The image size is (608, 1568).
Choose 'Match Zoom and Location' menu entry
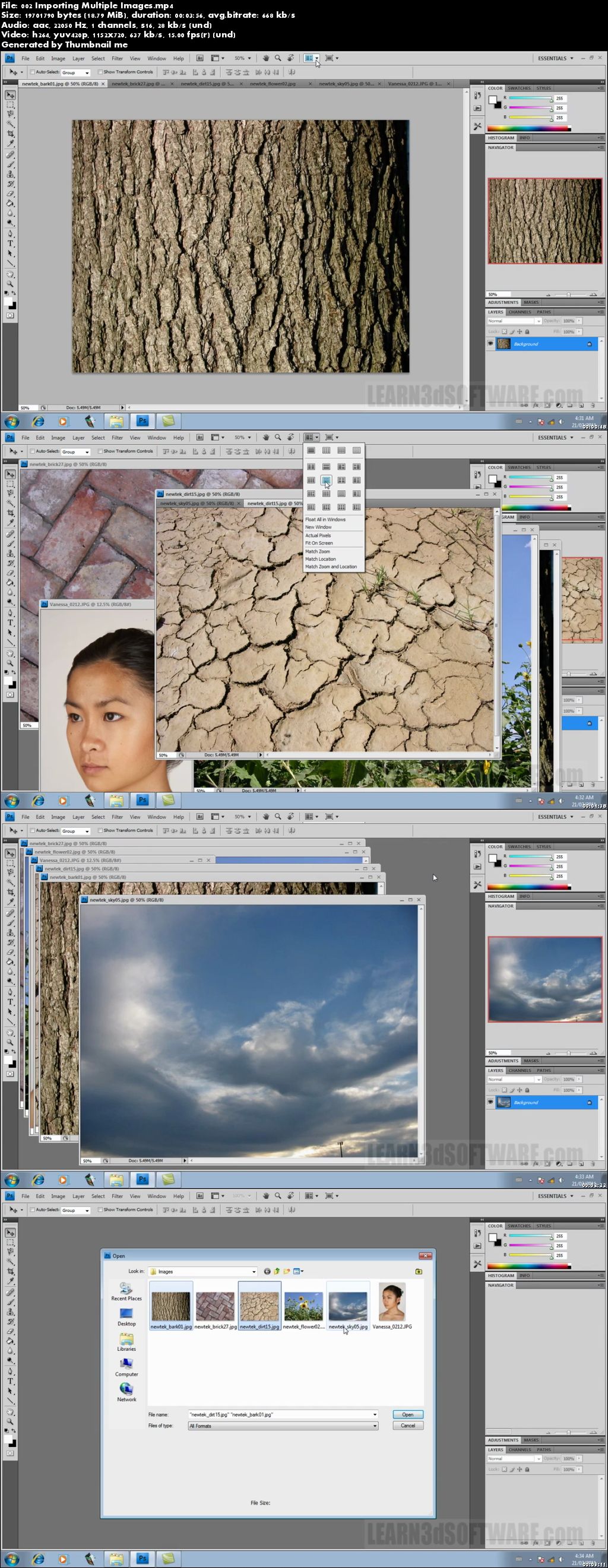point(331,567)
